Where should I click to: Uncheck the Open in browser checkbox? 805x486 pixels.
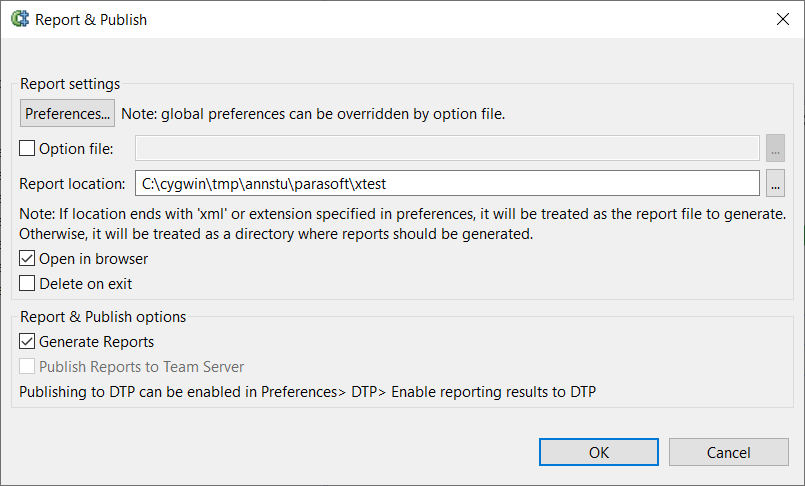click(27, 258)
